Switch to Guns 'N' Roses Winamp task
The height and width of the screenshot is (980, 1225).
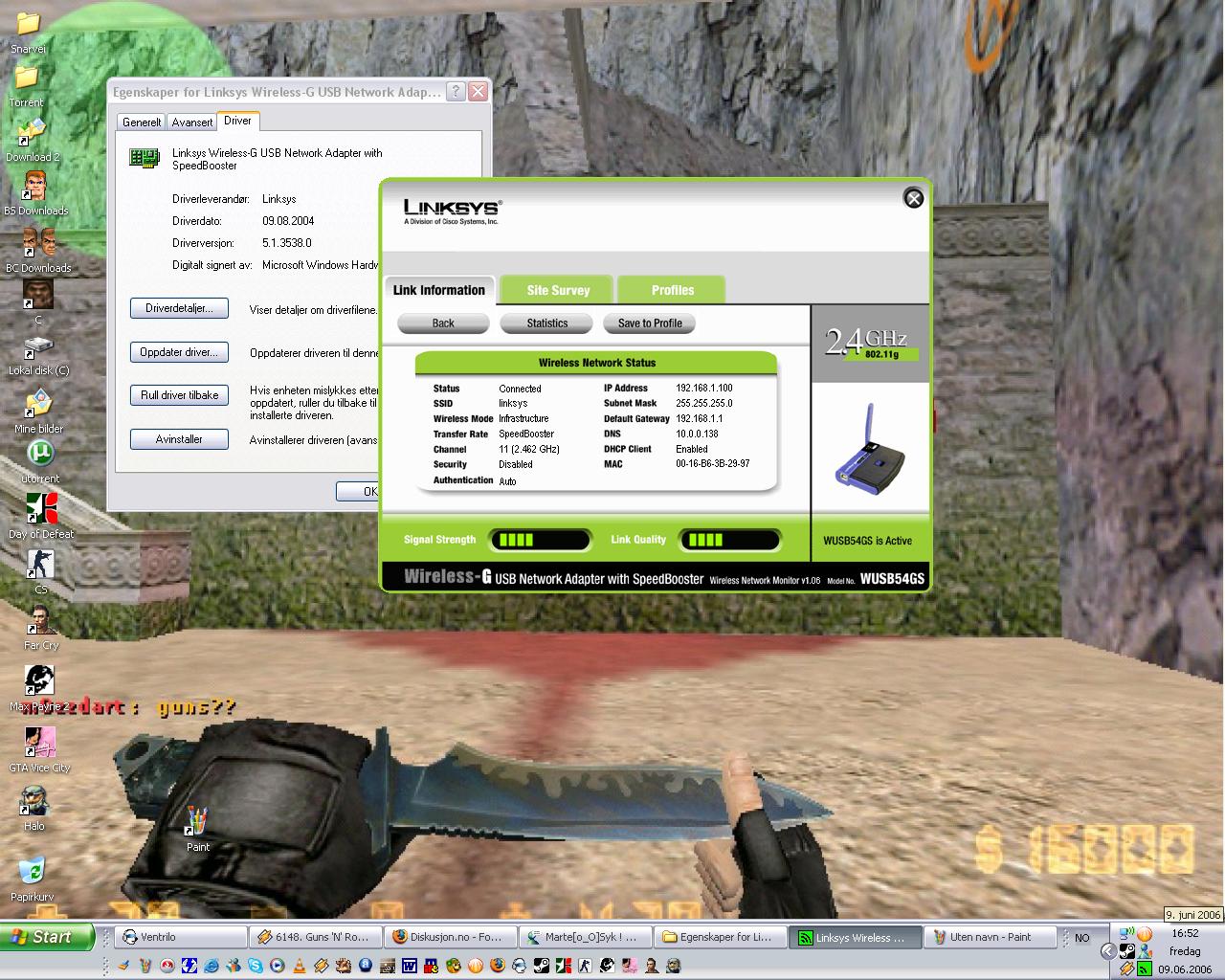click(316, 937)
